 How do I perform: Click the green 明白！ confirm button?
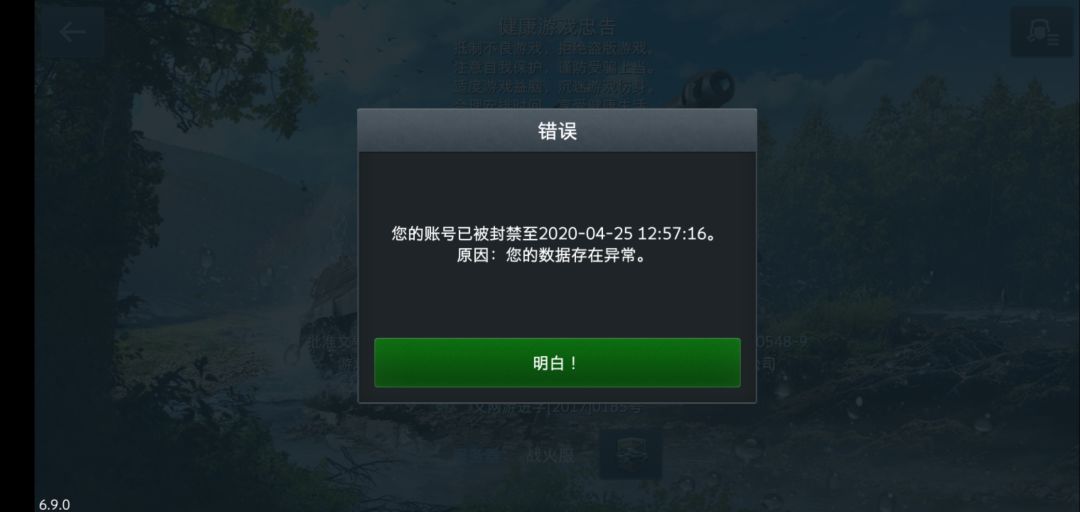click(557, 362)
